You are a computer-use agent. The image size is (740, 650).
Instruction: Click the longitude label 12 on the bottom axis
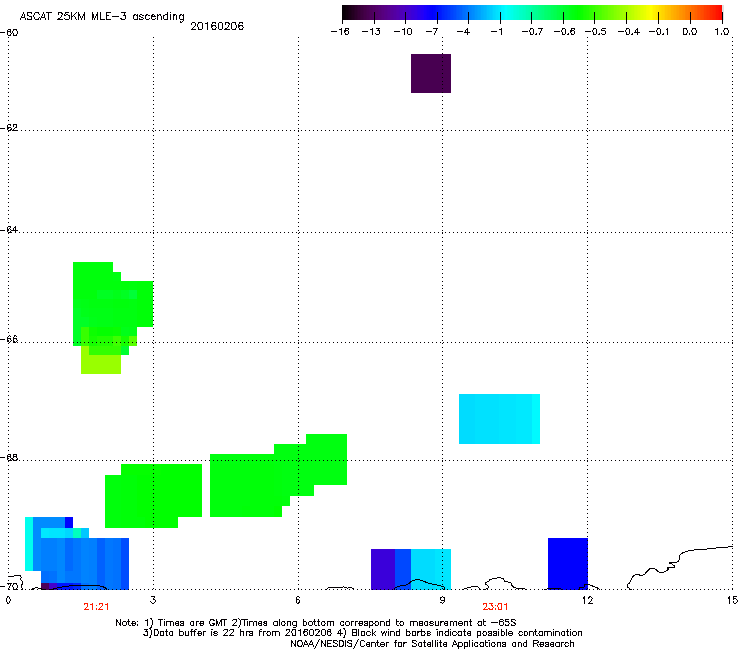pos(587,600)
